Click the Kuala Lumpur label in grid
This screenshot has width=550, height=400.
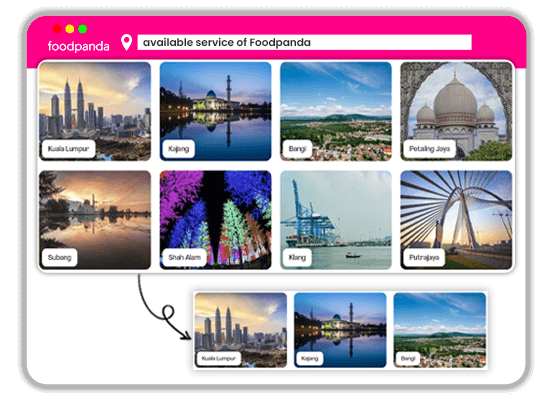coord(68,149)
